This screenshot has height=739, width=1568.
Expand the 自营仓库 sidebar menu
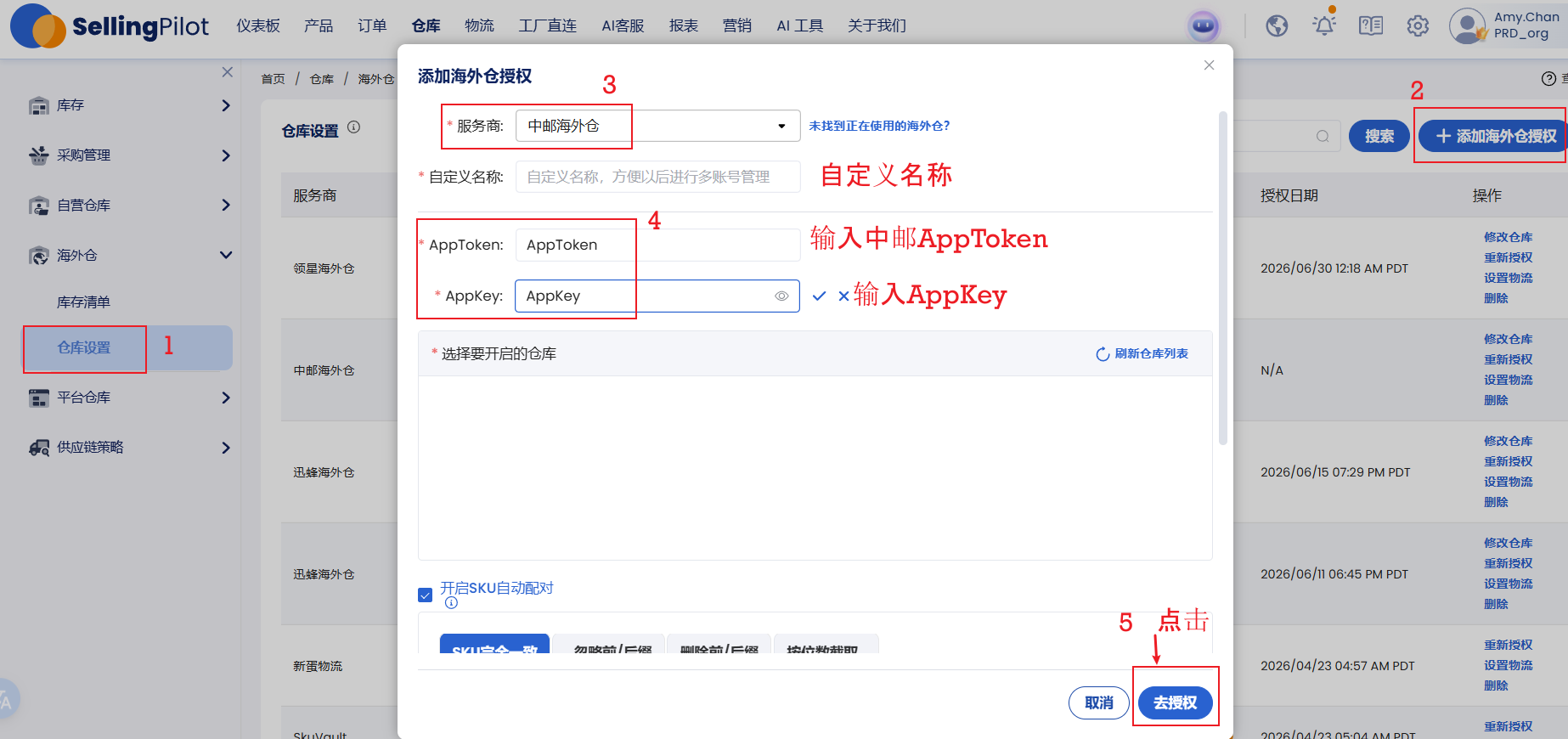(226, 205)
